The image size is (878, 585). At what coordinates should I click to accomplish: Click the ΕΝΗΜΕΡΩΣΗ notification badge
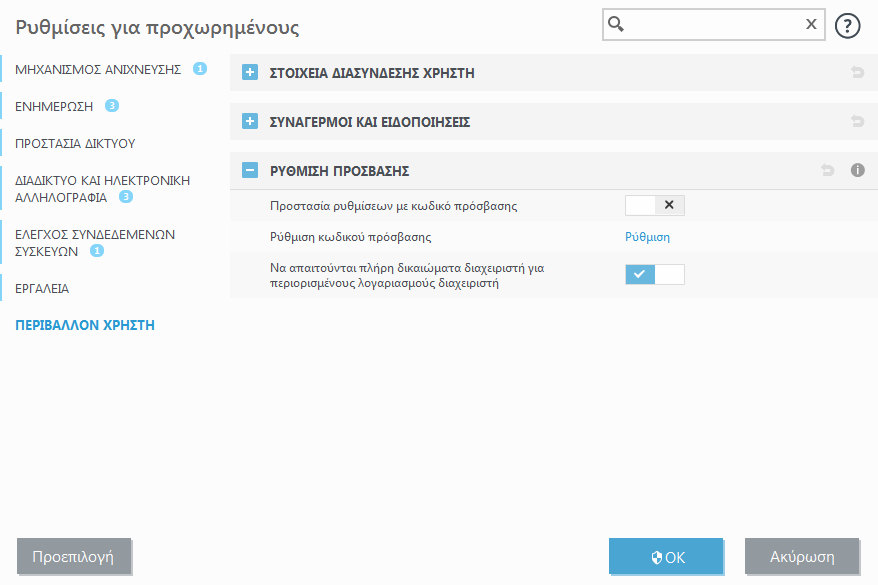click(x=113, y=105)
